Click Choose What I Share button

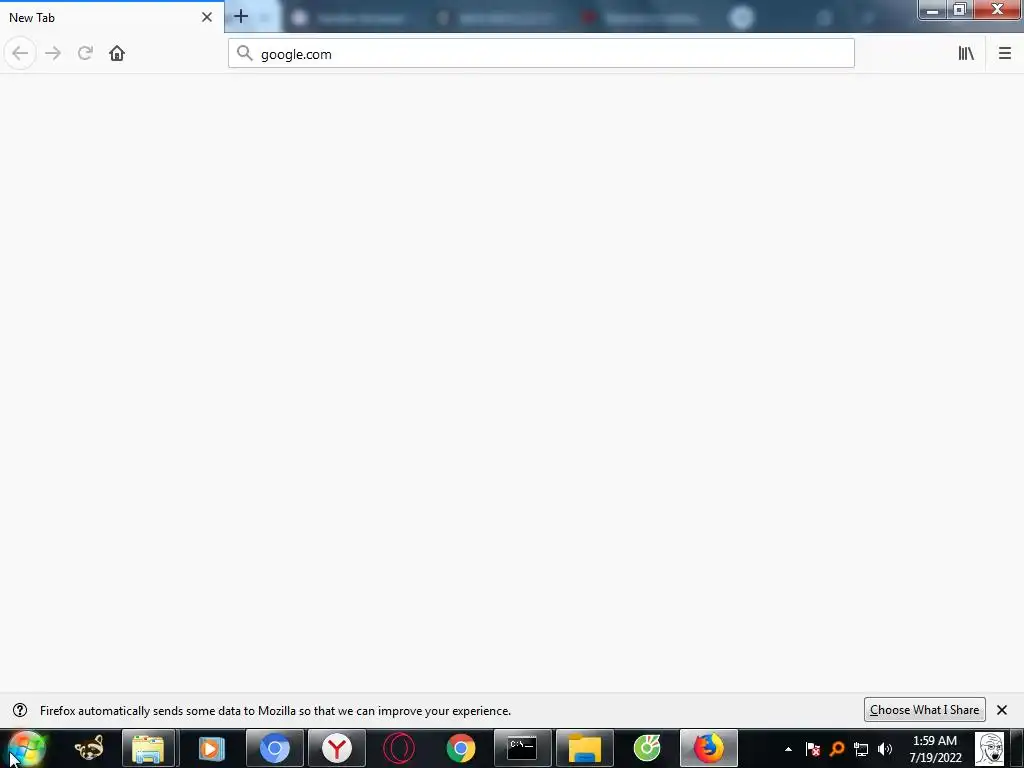pyautogui.click(x=924, y=710)
